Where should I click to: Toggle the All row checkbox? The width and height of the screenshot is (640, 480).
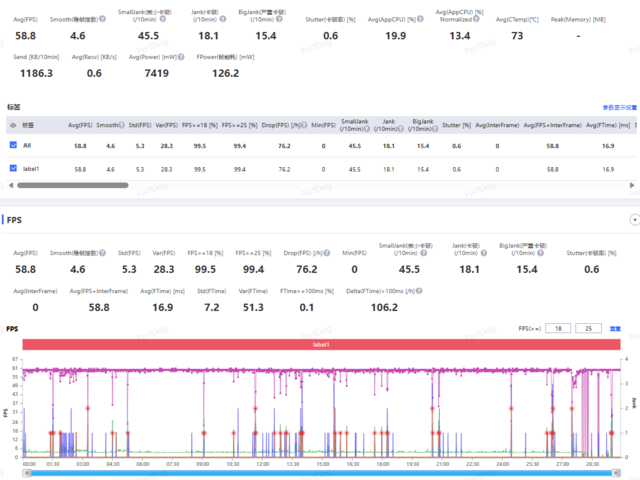point(13,146)
